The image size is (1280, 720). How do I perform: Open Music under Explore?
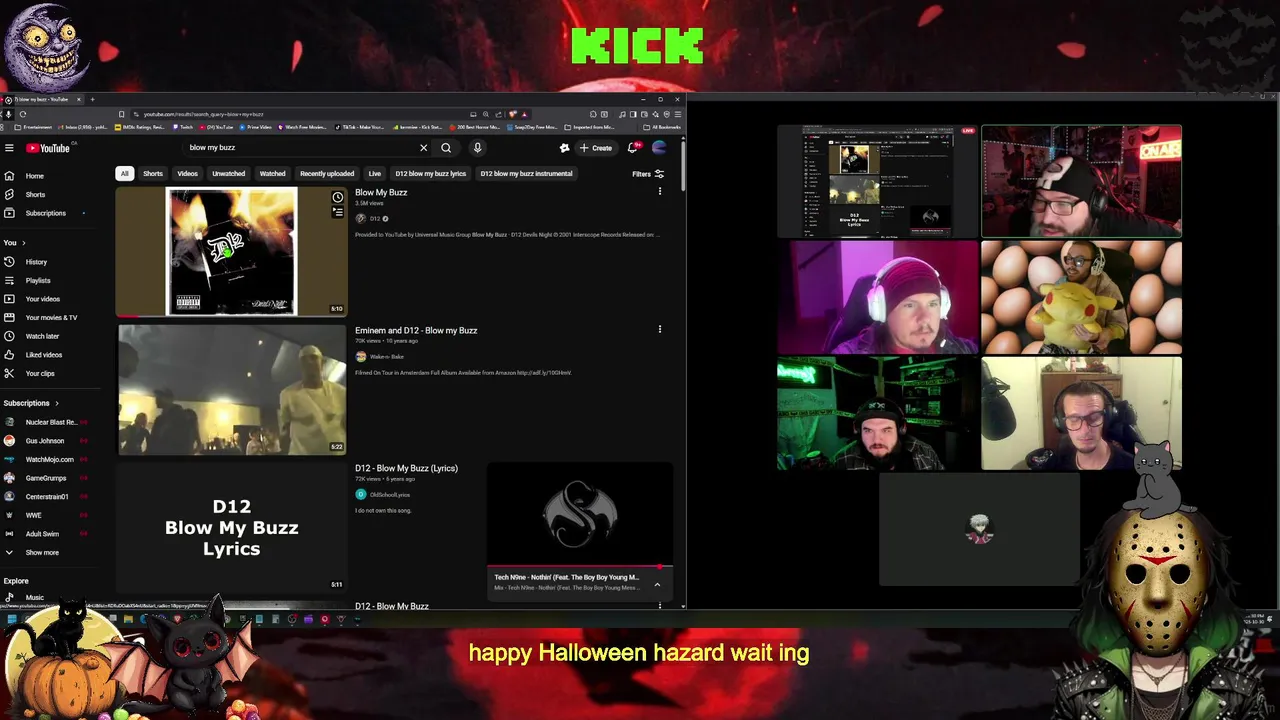coord(34,598)
